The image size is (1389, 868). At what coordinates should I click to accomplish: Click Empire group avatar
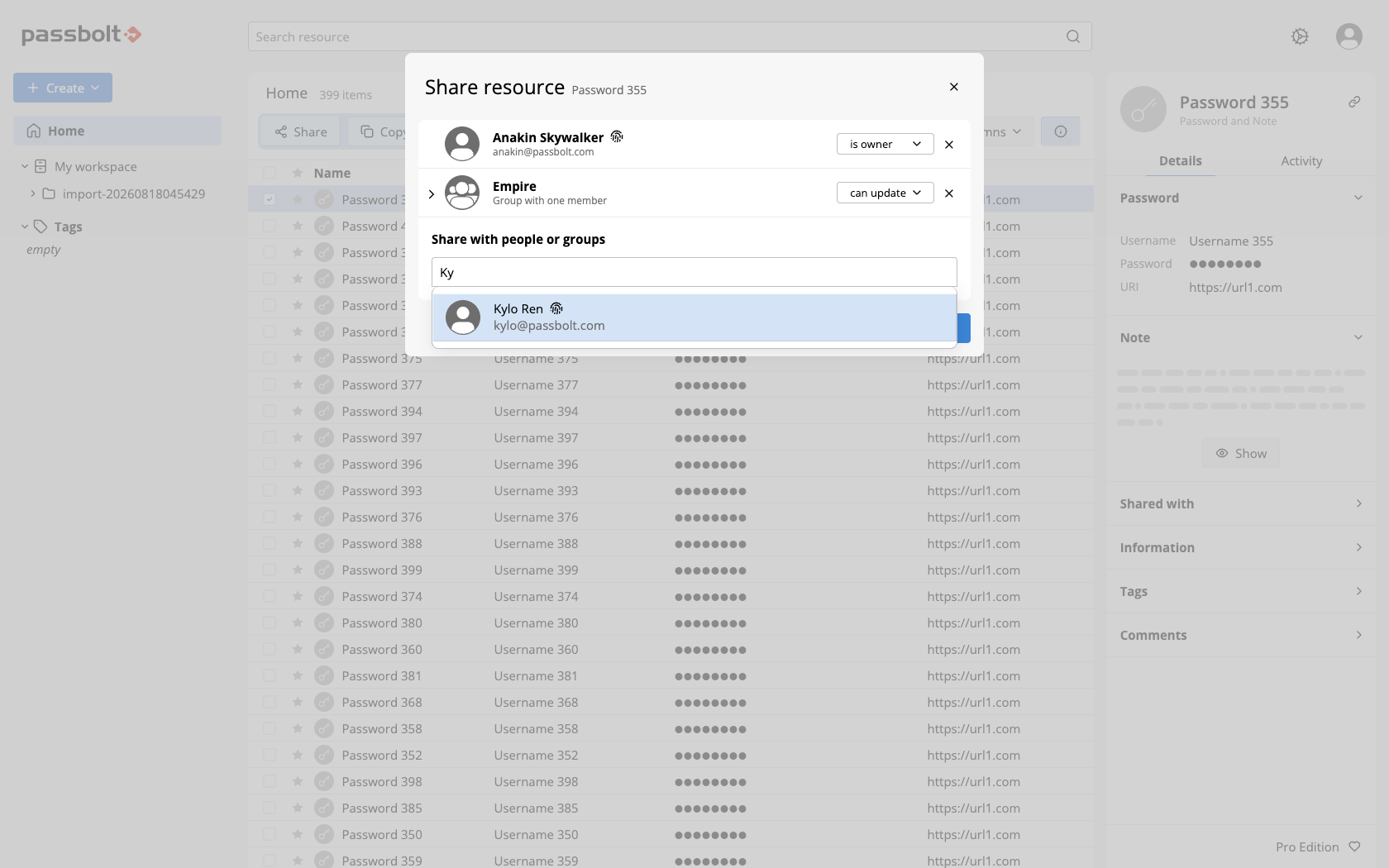coord(462,193)
